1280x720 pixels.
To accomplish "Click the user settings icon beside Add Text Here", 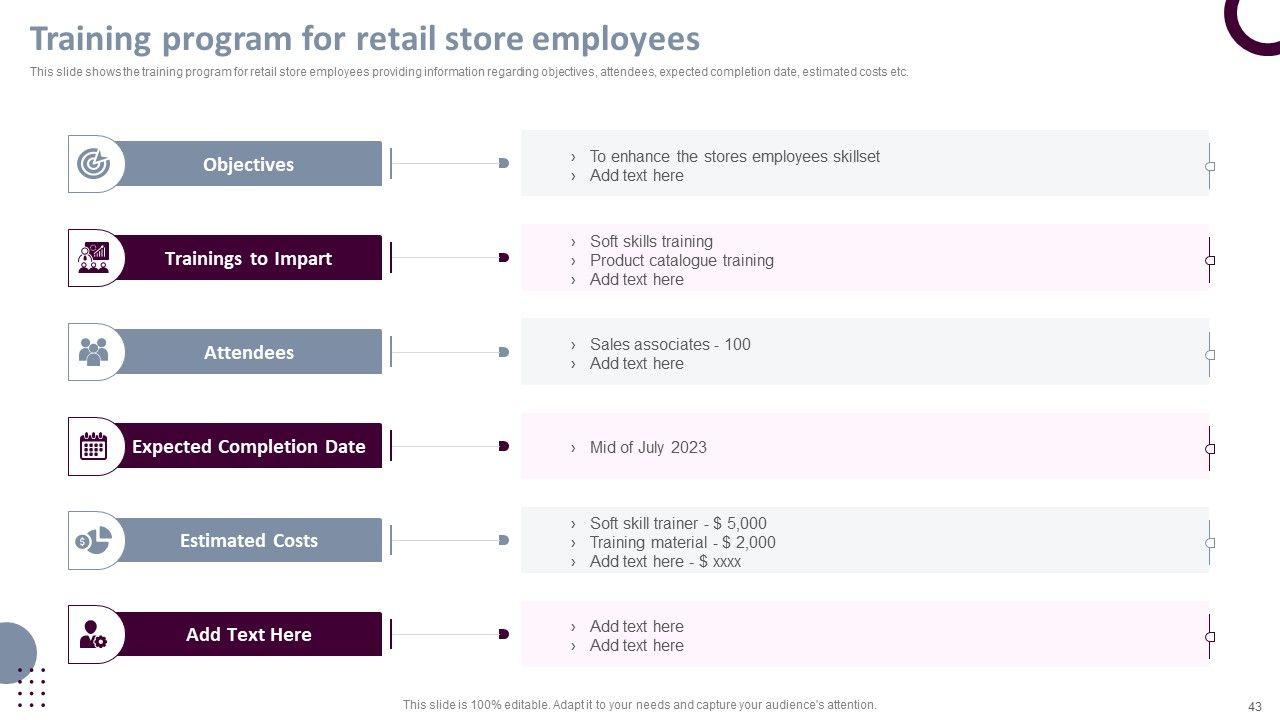I will pos(94,635).
